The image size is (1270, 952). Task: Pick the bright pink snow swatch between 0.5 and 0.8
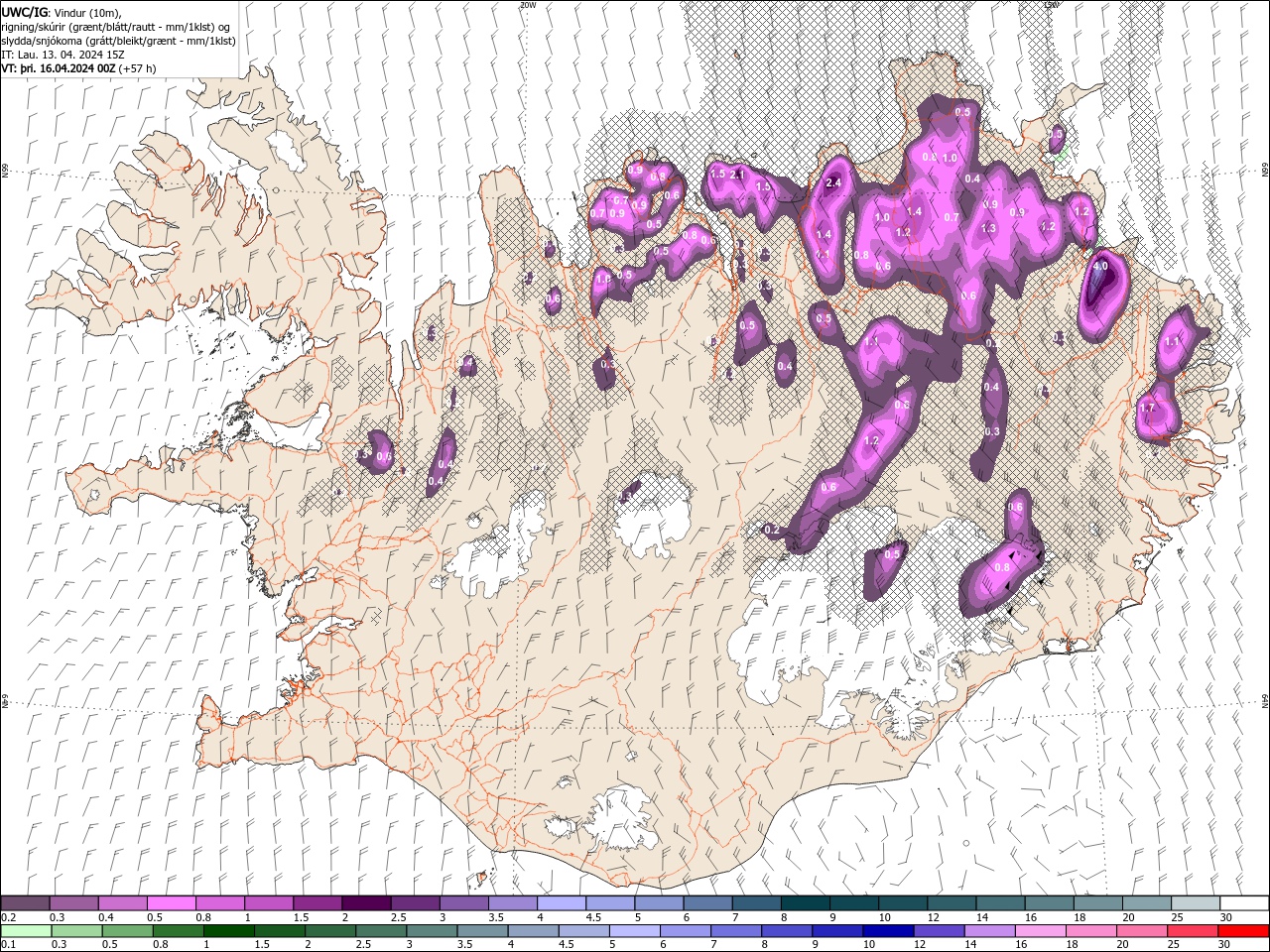coord(171,903)
